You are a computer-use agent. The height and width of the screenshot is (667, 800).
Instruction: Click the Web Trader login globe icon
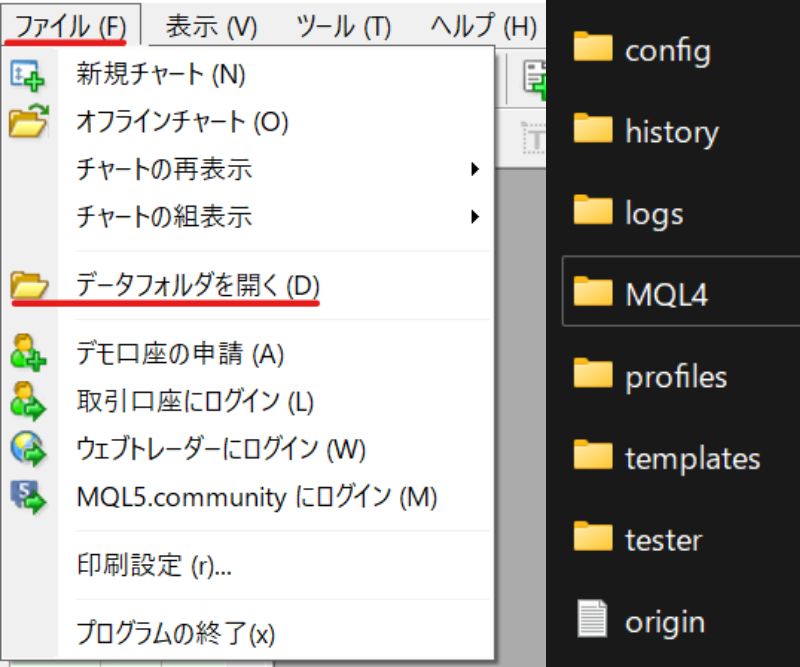tap(27, 449)
